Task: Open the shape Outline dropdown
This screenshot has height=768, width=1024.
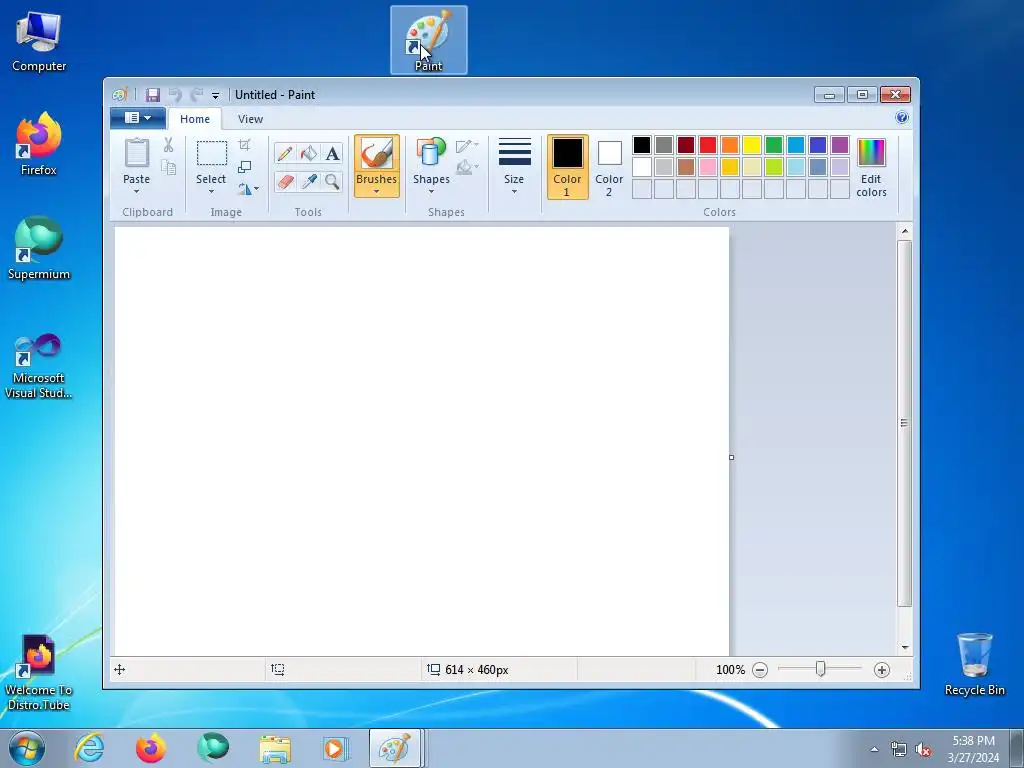Action: point(468,146)
